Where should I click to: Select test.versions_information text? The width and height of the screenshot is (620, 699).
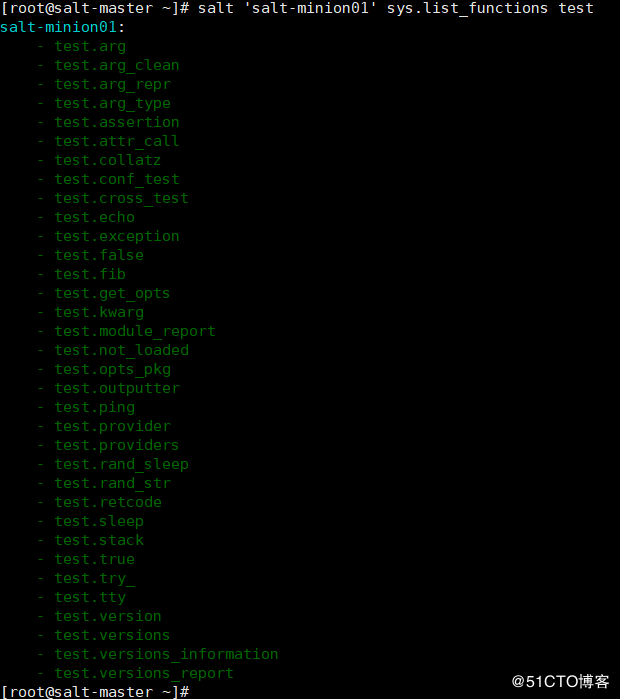(166, 654)
